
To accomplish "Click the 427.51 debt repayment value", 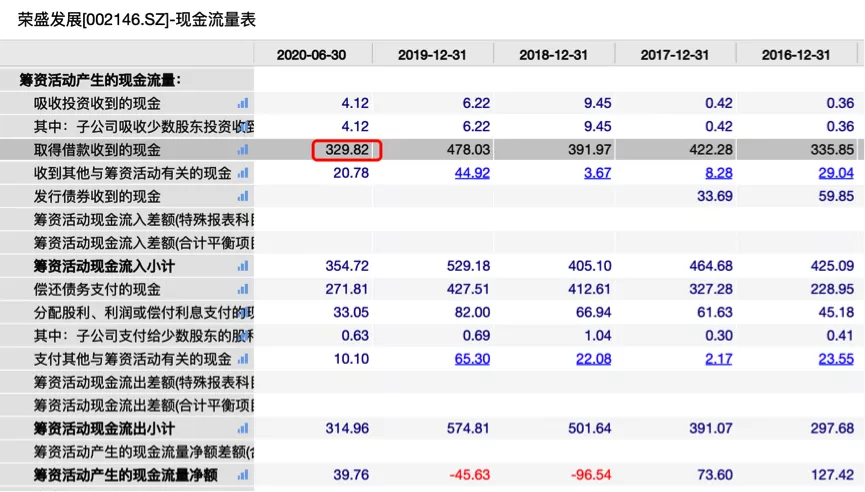I will tap(468, 289).
